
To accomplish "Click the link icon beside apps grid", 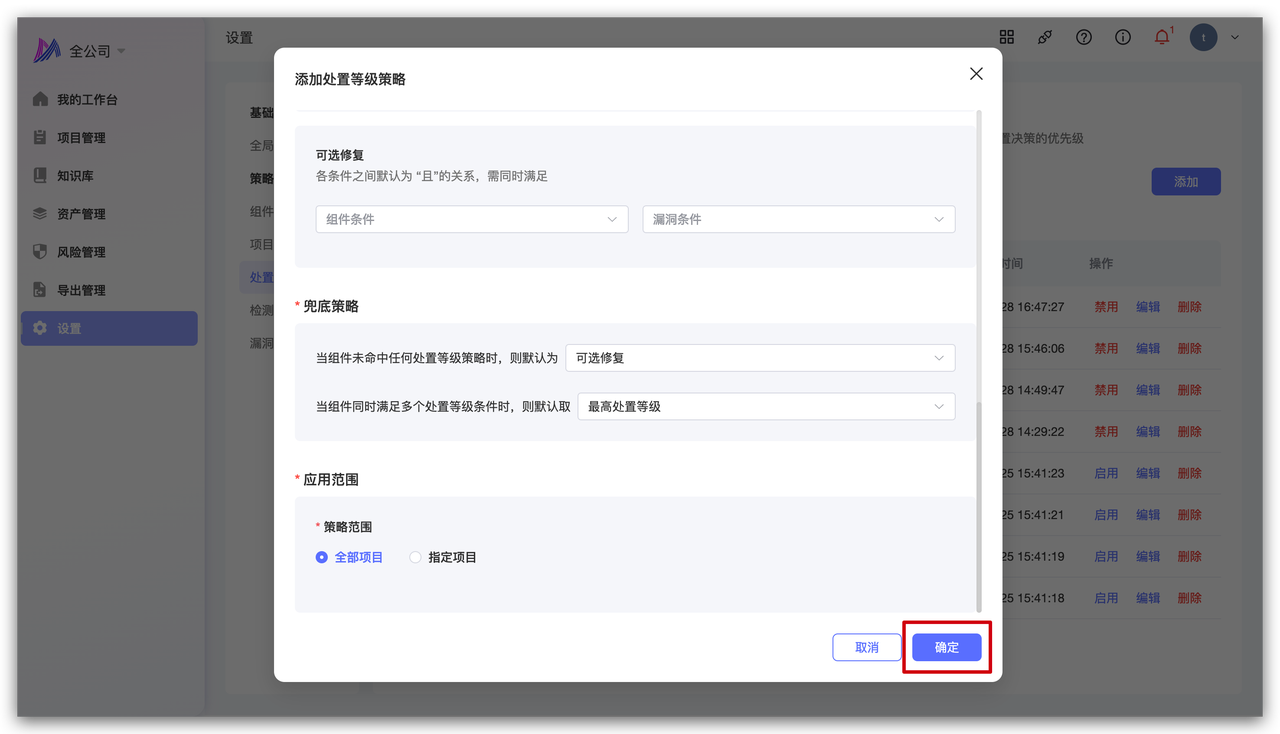I will point(1045,37).
